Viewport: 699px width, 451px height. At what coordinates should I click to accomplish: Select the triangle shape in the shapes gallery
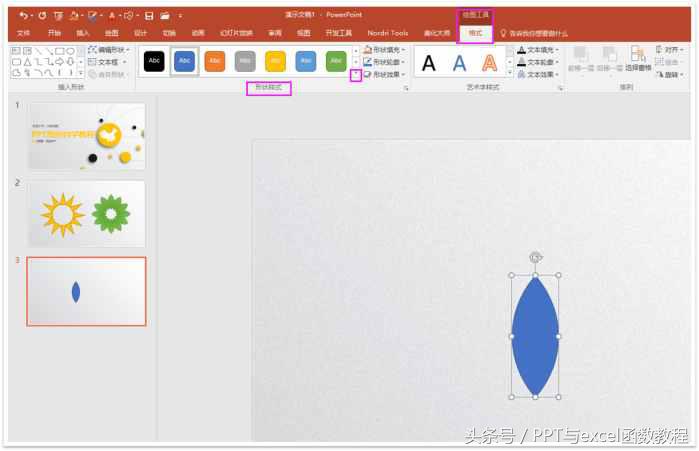click(27, 62)
